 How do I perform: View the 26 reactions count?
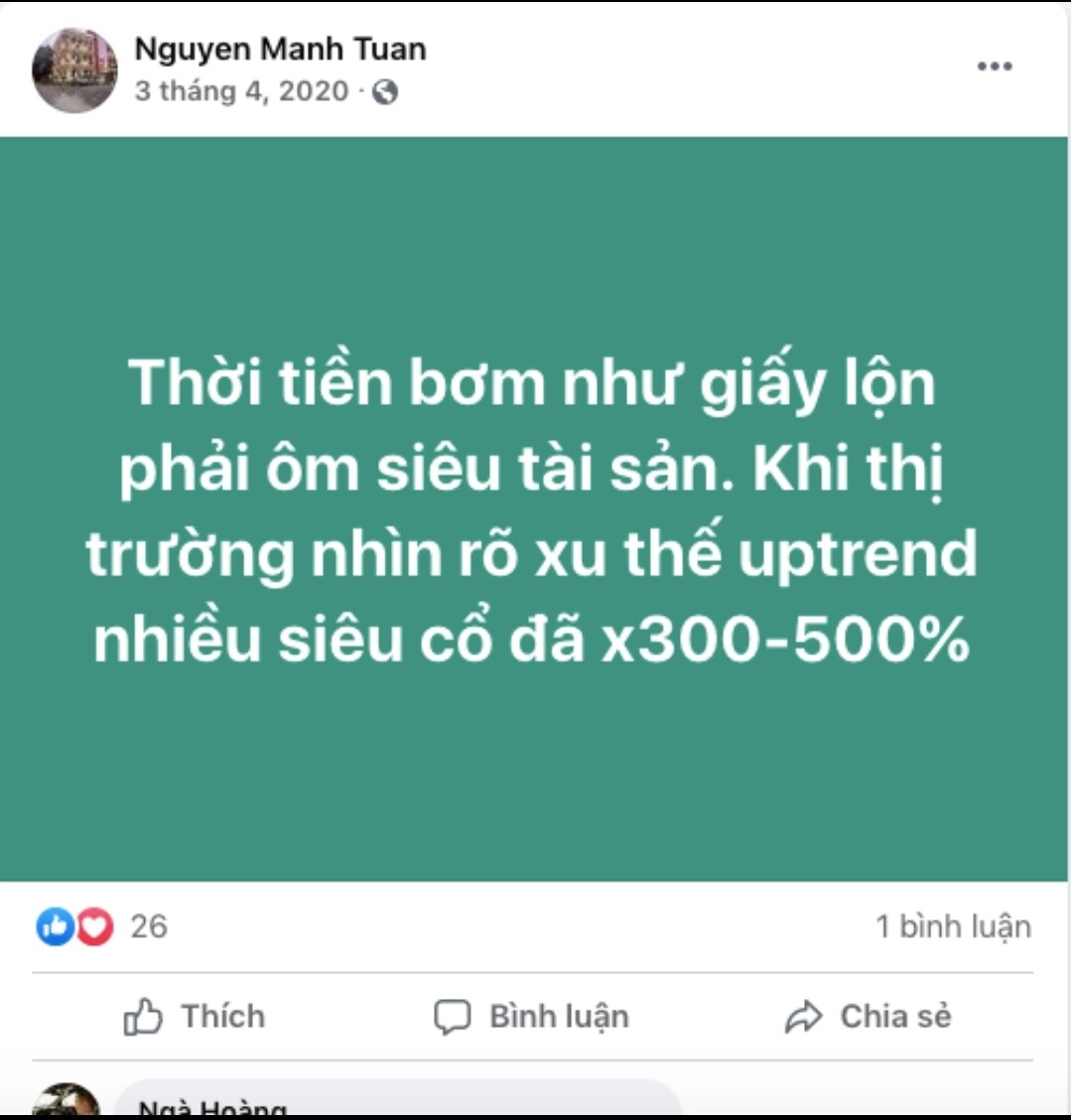coord(149,926)
